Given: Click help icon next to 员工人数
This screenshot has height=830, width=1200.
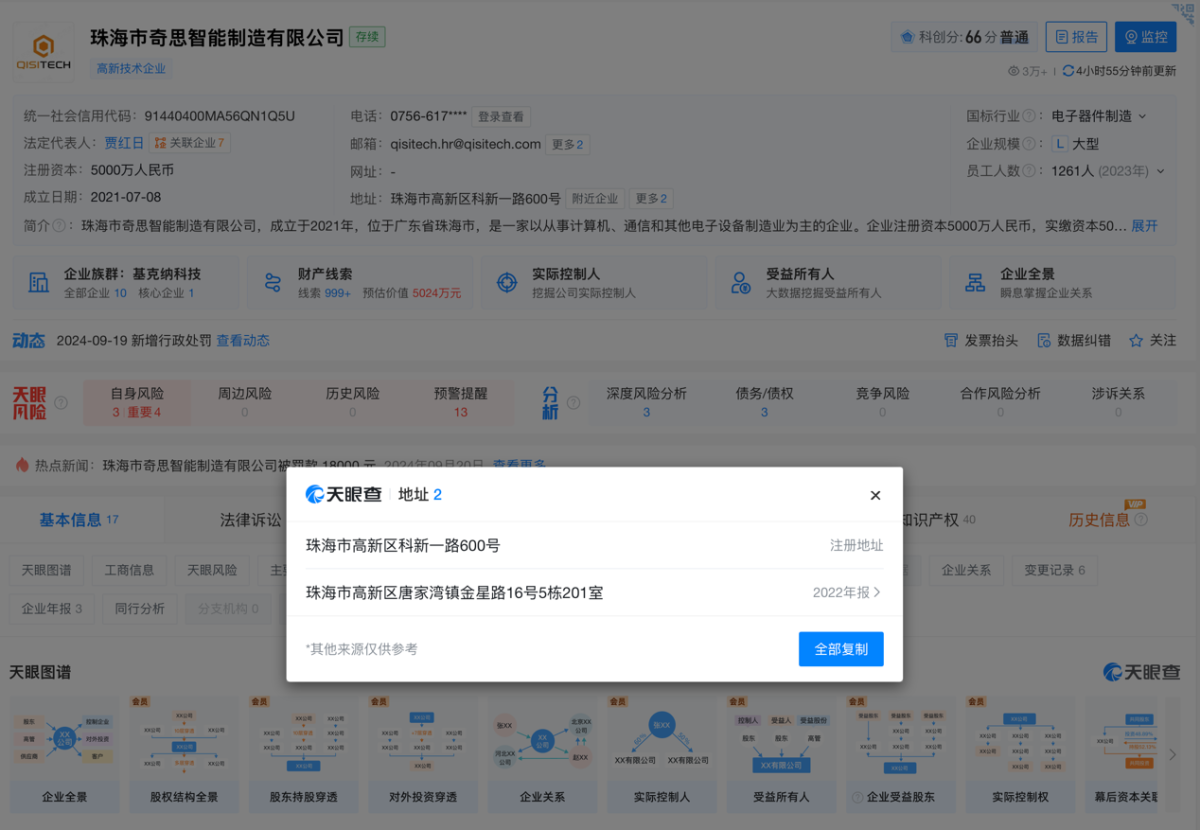Looking at the screenshot, I should tap(1028, 171).
